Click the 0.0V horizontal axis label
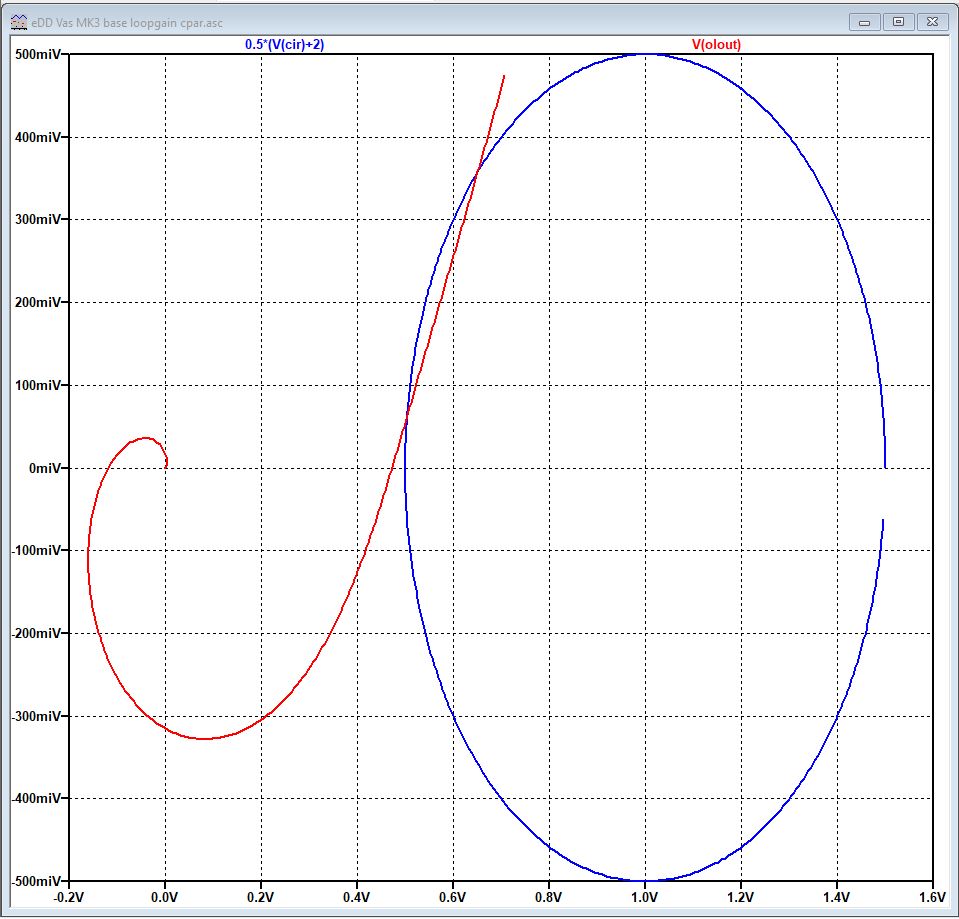 click(165, 897)
